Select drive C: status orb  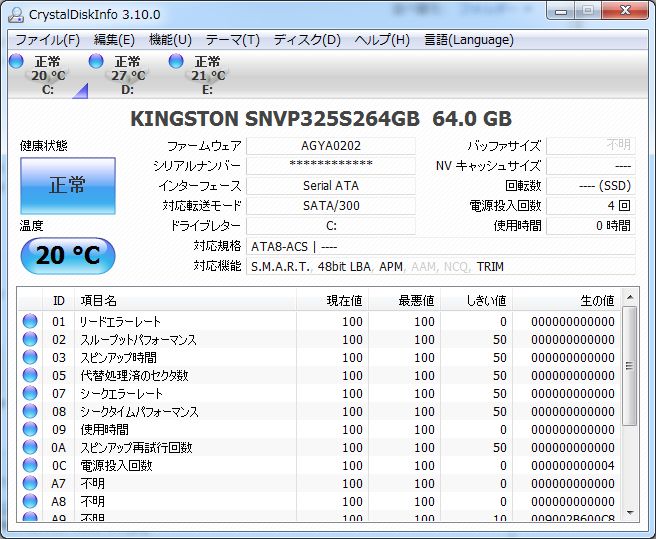click(x=16, y=61)
